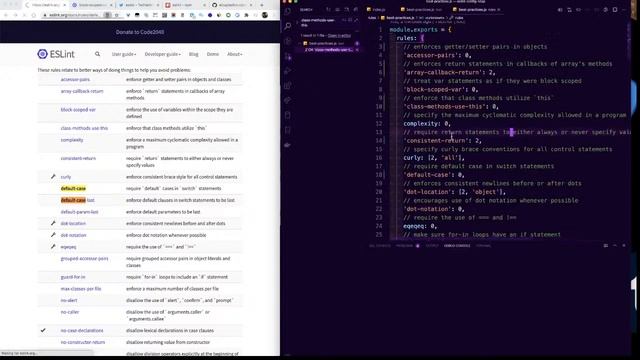The width and height of the screenshot is (640, 360).
Task: Open the highlighted default-case rule link
Action: pyautogui.click(x=73, y=189)
